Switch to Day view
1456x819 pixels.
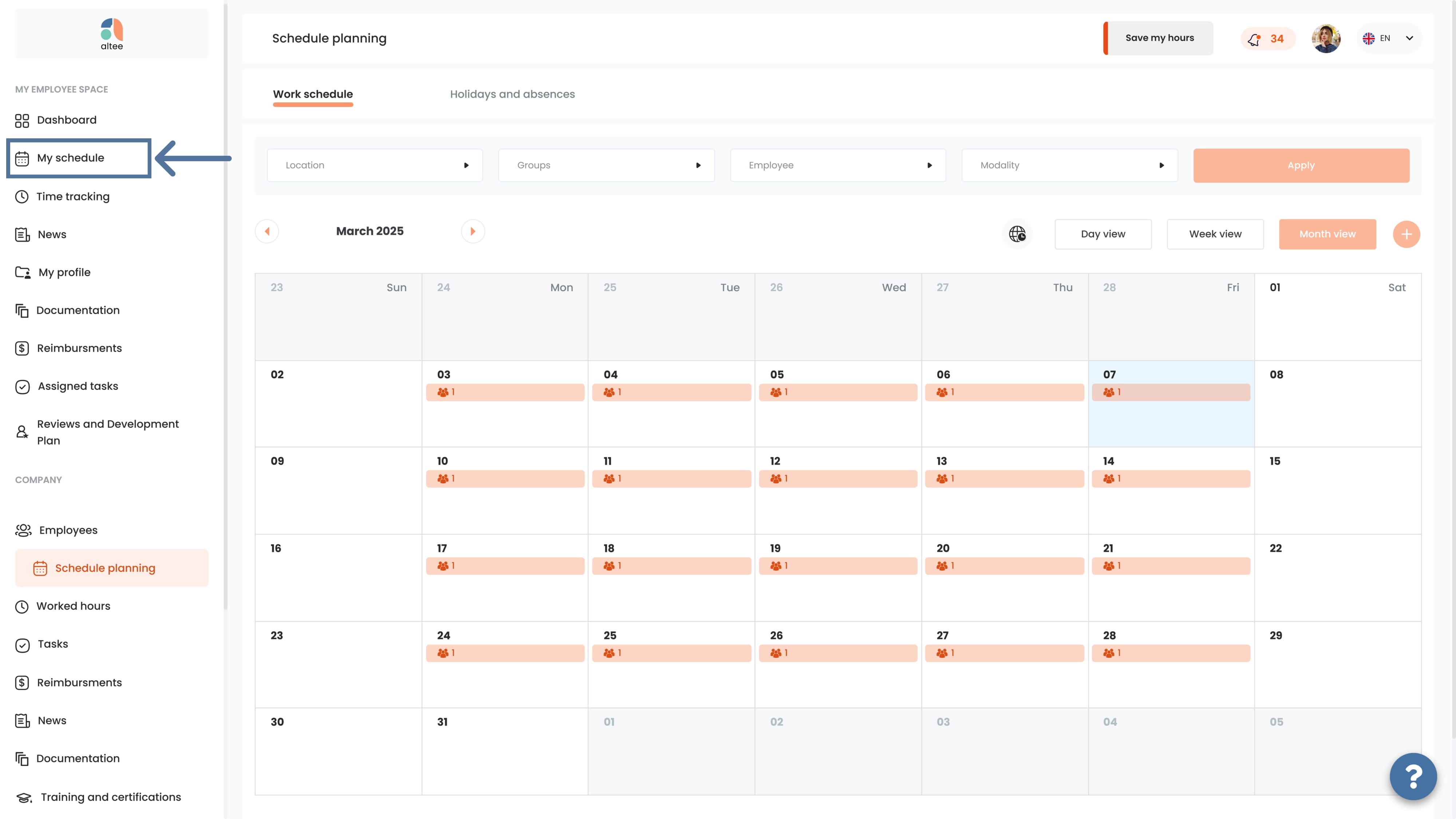[1103, 234]
